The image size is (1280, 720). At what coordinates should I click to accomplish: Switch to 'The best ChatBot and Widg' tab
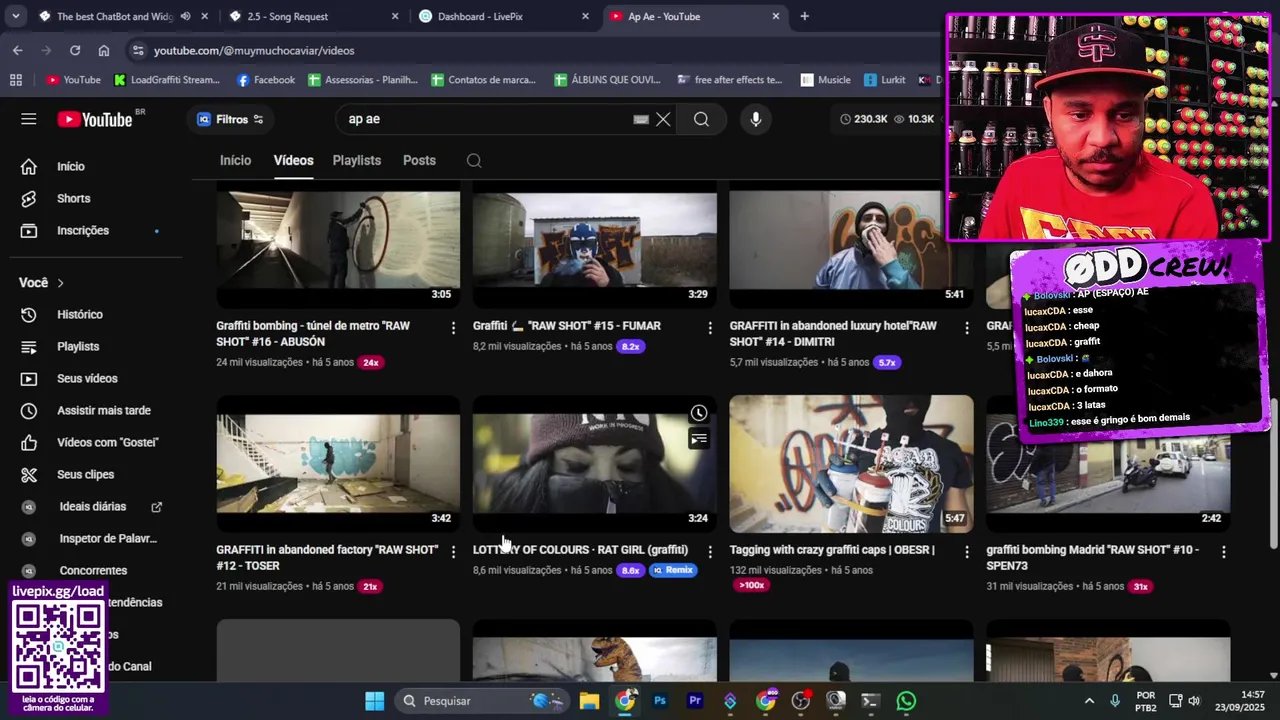[114, 16]
